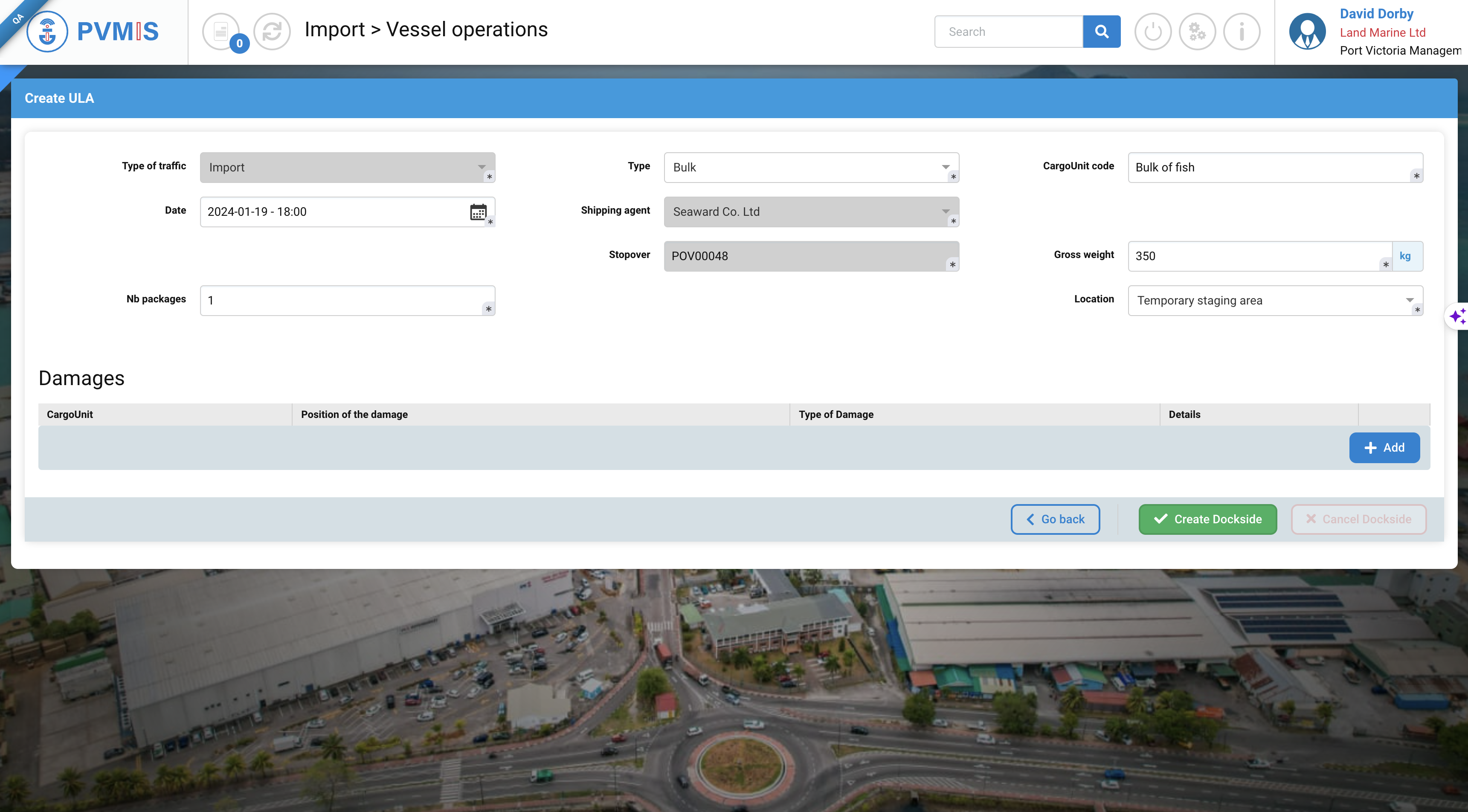Click the user avatar icon
The width and height of the screenshot is (1468, 812).
pyautogui.click(x=1307, y=31)
